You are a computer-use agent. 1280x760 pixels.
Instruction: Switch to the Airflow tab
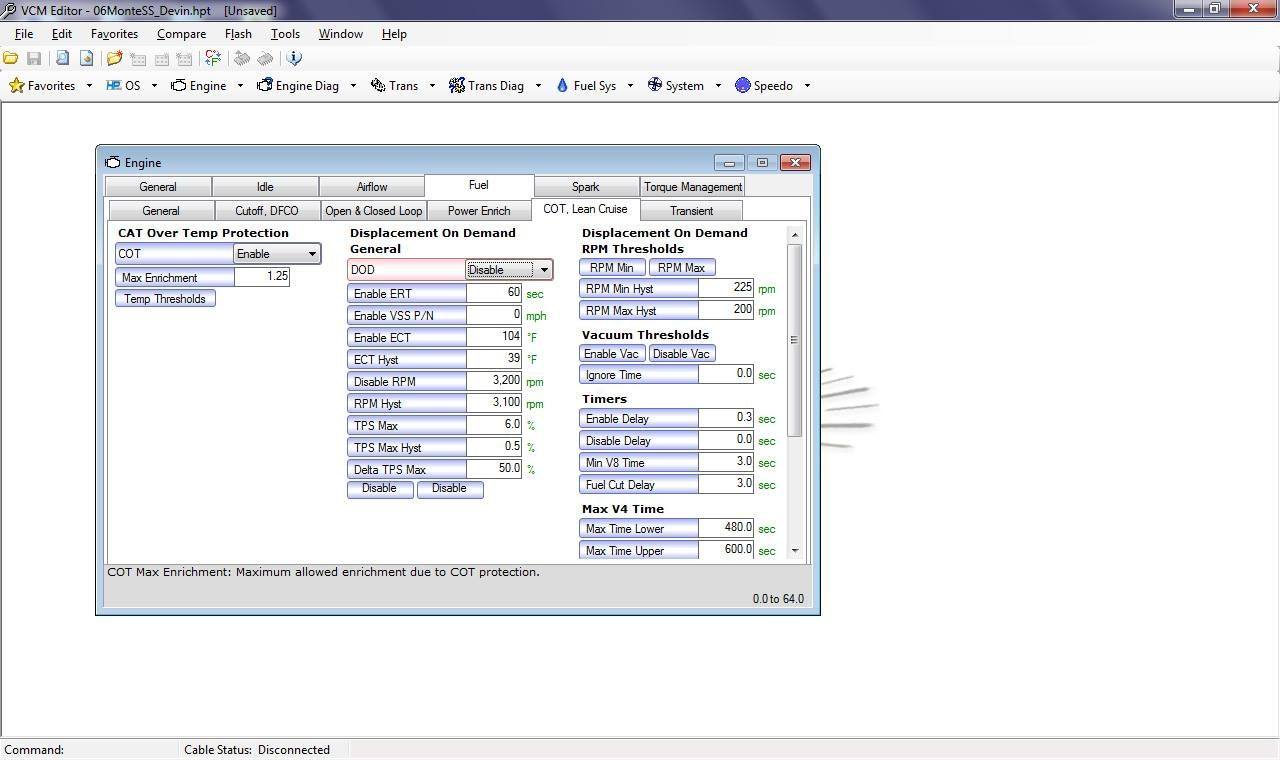[372, 187]
